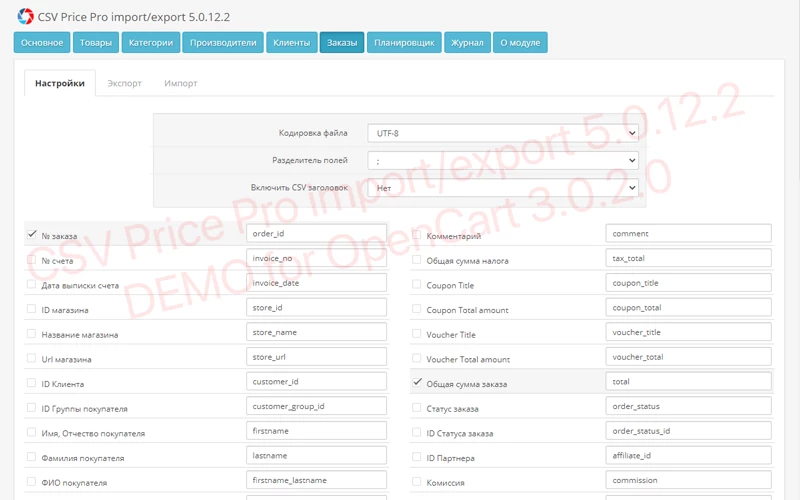This screenshot has height=500, width=800.
Task: Enable the Url магазина checkbox
Action: click(x=32, y=358)
